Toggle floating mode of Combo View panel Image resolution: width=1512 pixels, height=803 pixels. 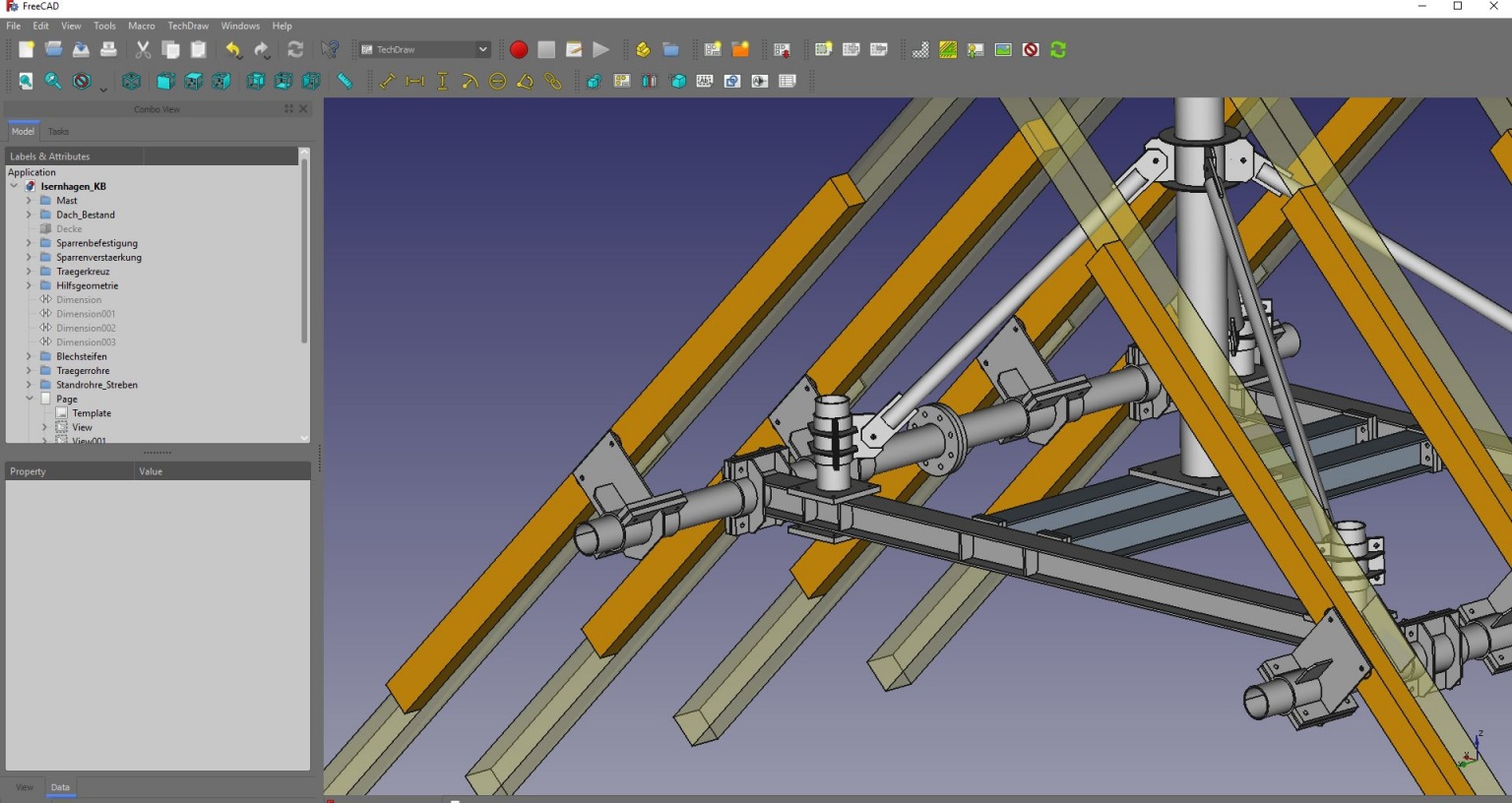pyautogui.click(x=288, y=109)
